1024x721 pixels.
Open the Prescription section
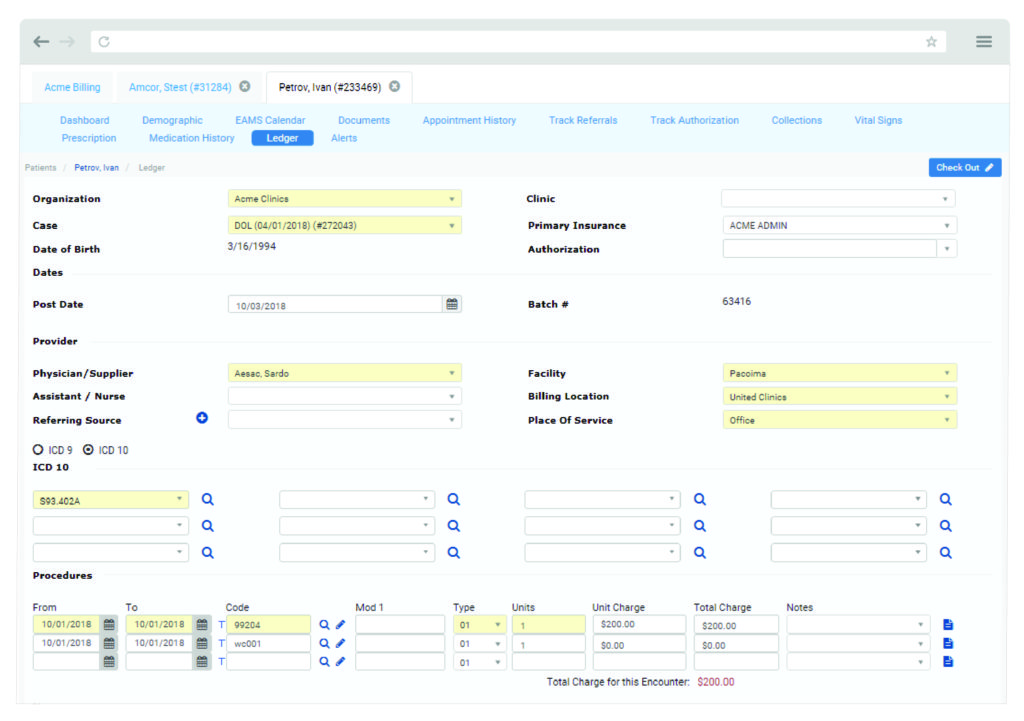tap(89, 138)
